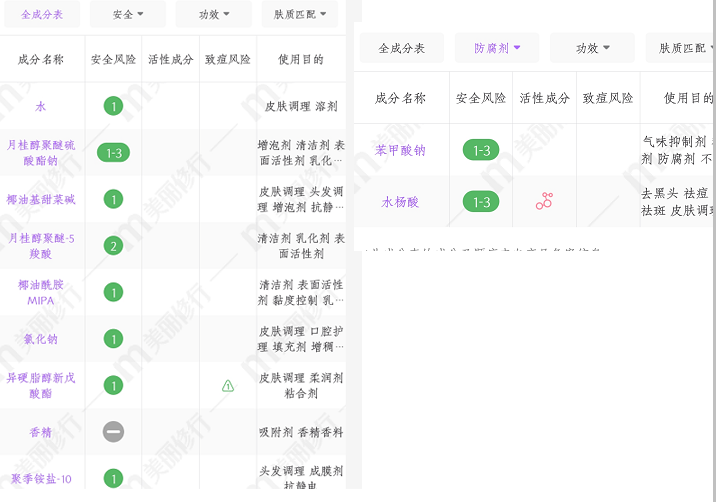
Task: Click purpose text 清洁剂 乳化剂 表面活性剂
Action: coord(301,246)
